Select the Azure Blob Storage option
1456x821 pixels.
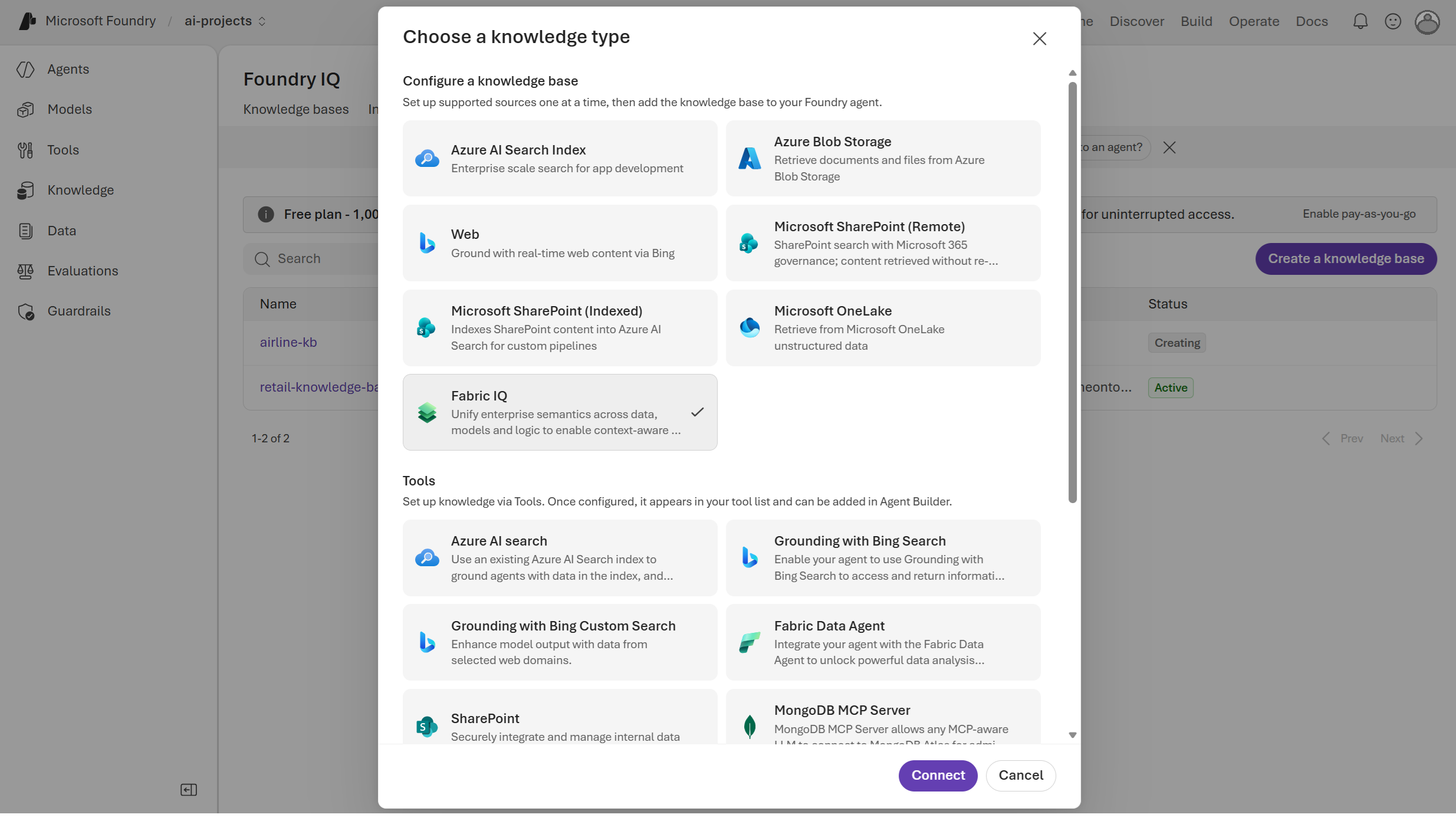click(x=883, y=159)
